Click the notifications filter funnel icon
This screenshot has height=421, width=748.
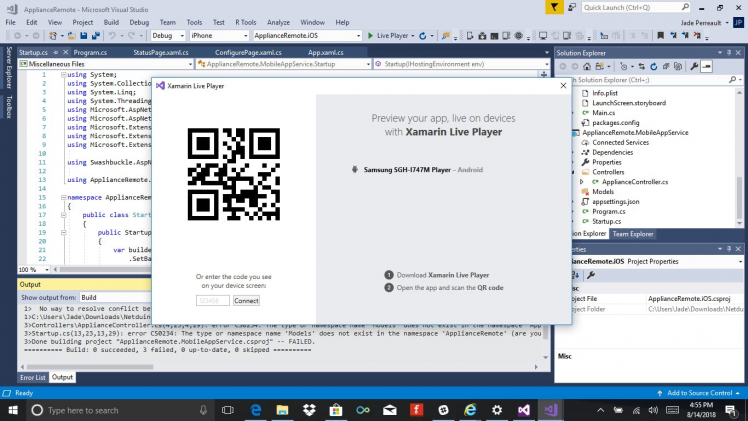click(x=555, y=6)
